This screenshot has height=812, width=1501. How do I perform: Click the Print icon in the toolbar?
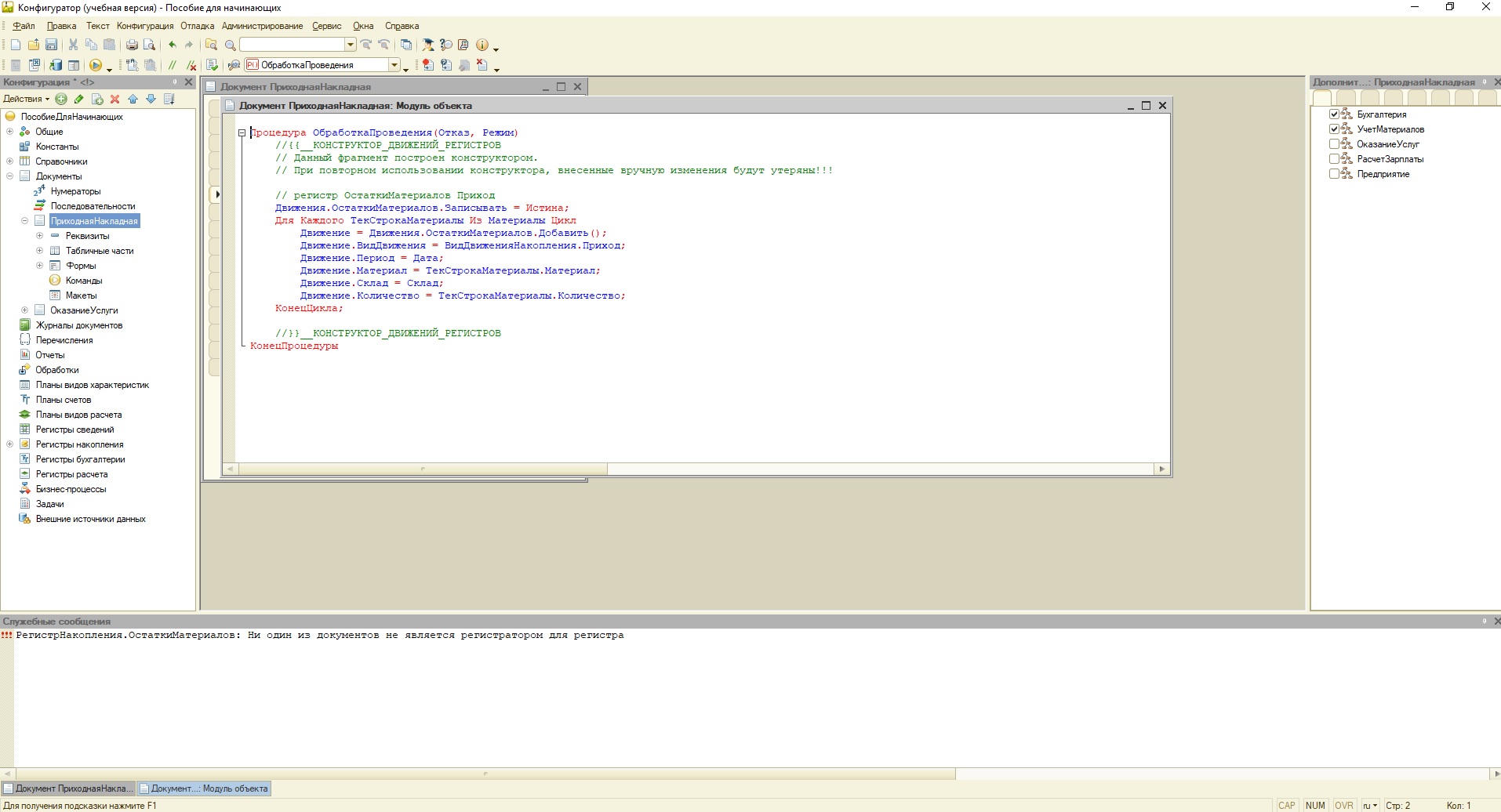click(x=132, y=45)
